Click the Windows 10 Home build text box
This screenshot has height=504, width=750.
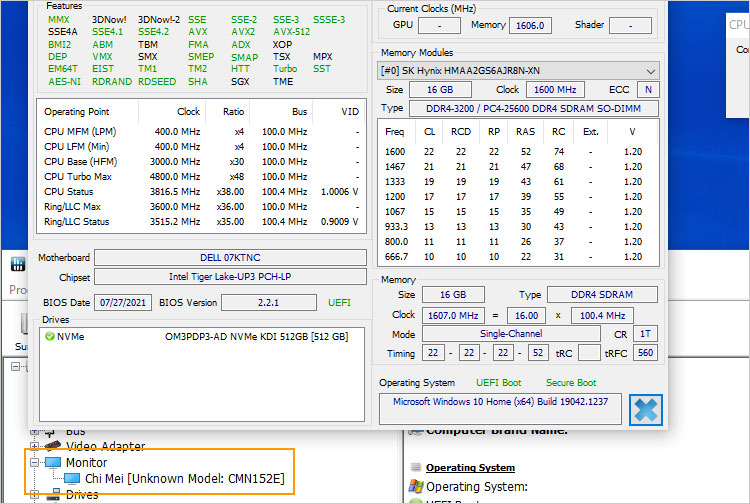coord(500,408)
